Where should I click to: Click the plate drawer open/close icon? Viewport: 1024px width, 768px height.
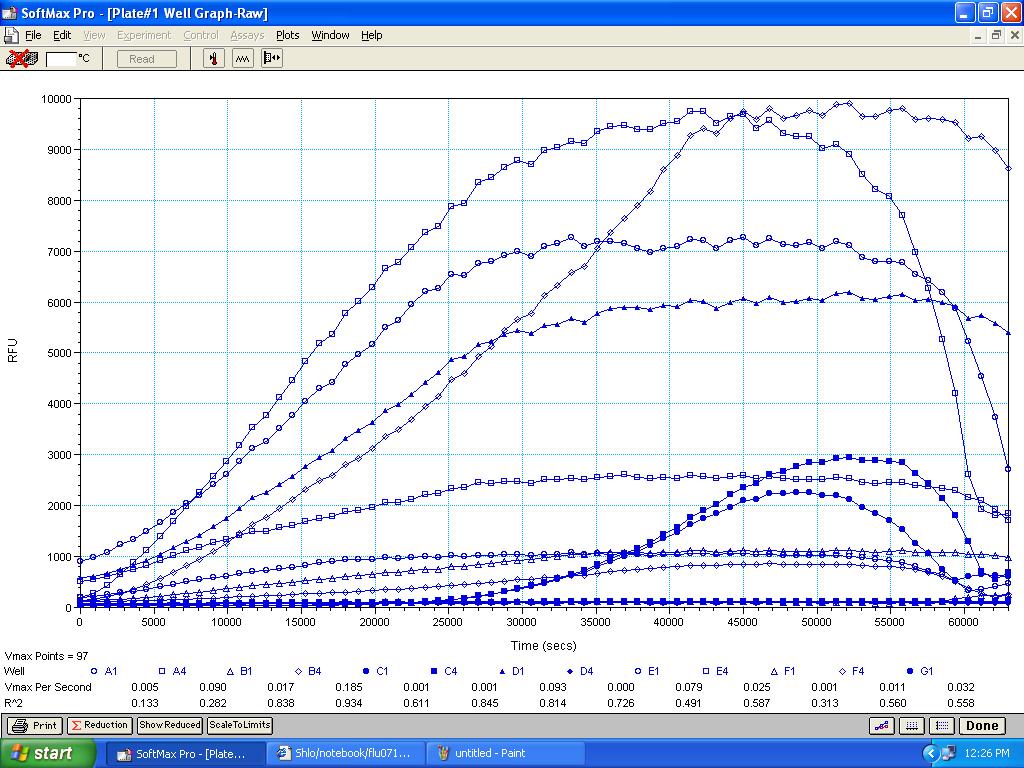(272, 59)
